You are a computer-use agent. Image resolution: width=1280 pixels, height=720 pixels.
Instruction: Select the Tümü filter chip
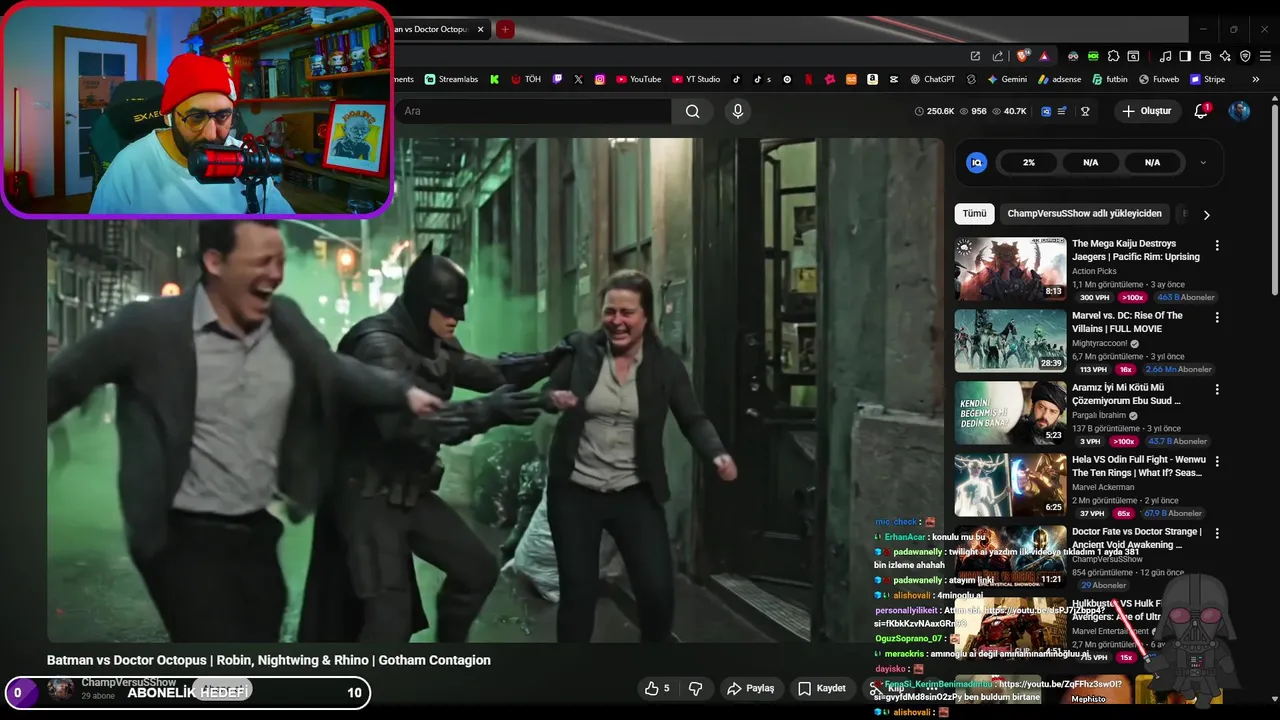[974, 213]
